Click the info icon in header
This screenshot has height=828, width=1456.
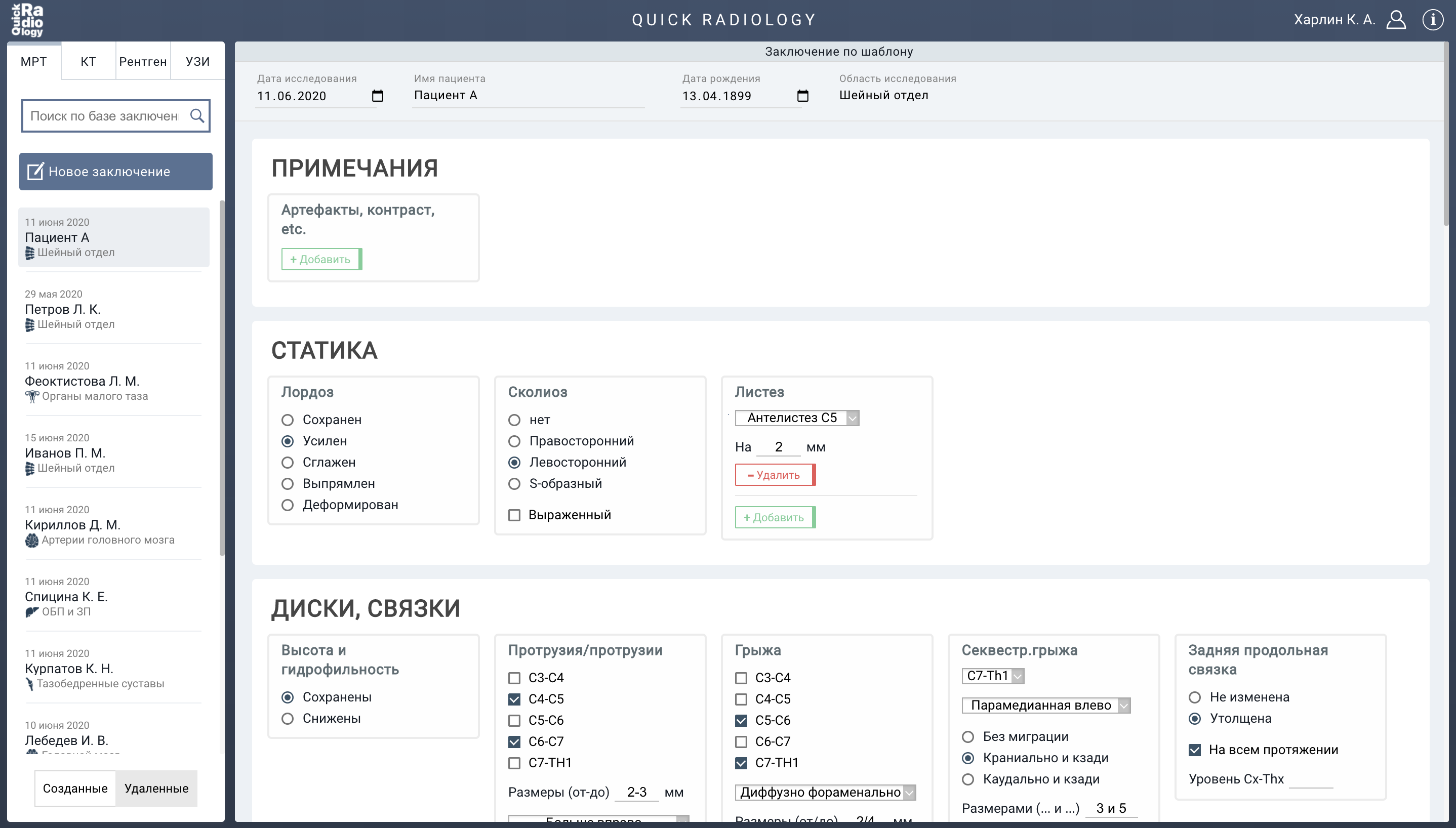1432,20
